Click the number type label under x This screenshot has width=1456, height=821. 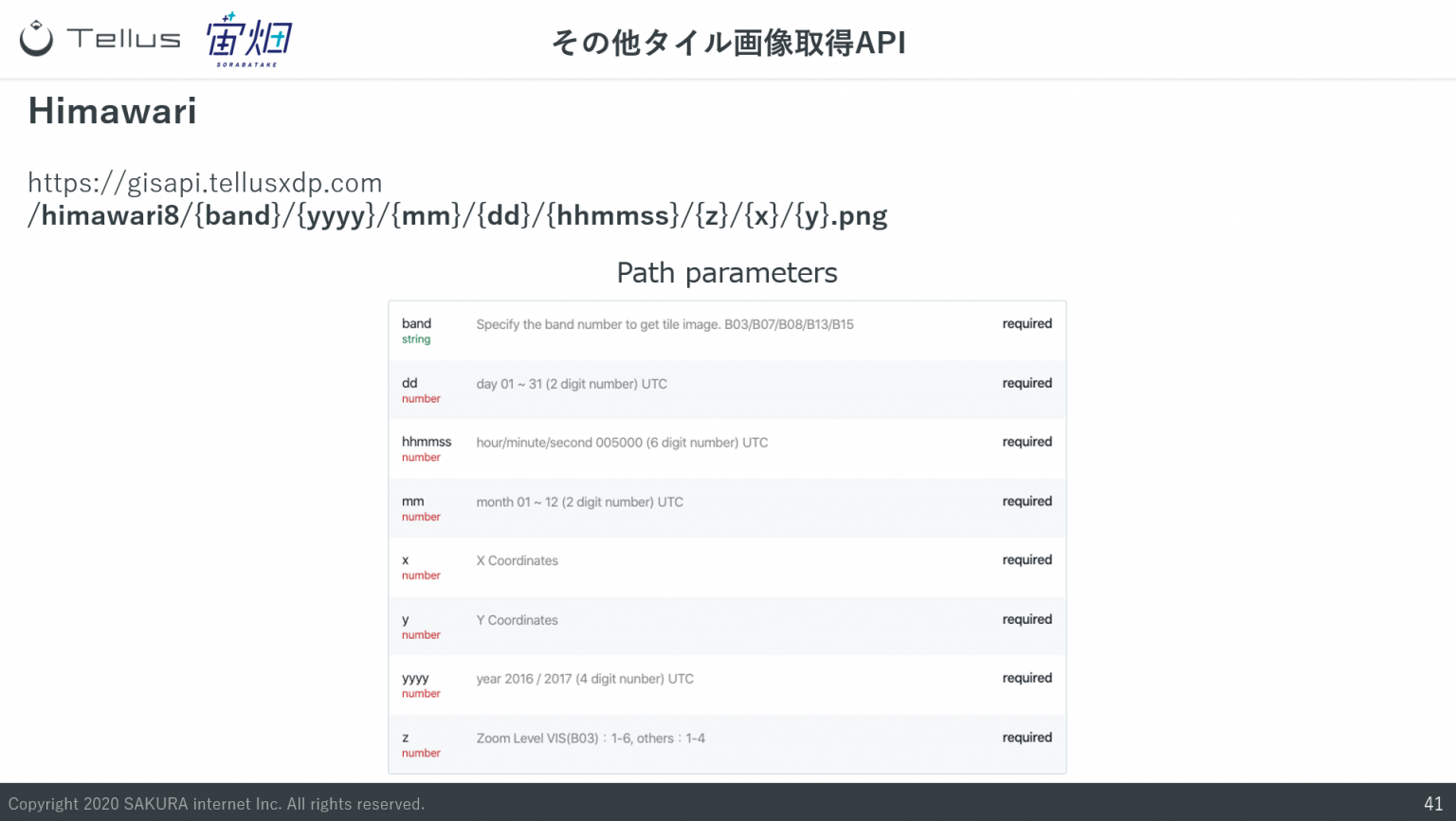[421, 576]
